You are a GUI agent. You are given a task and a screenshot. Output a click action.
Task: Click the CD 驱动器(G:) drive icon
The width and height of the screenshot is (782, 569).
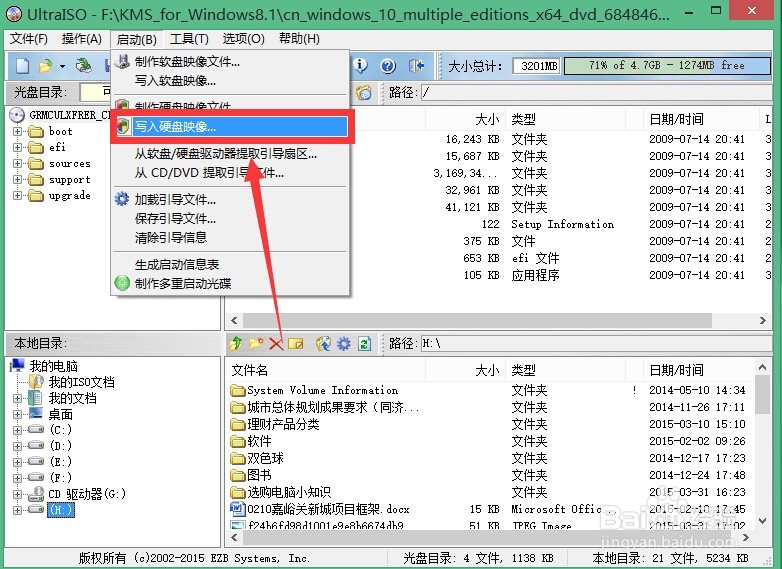(x=36, y=494)
